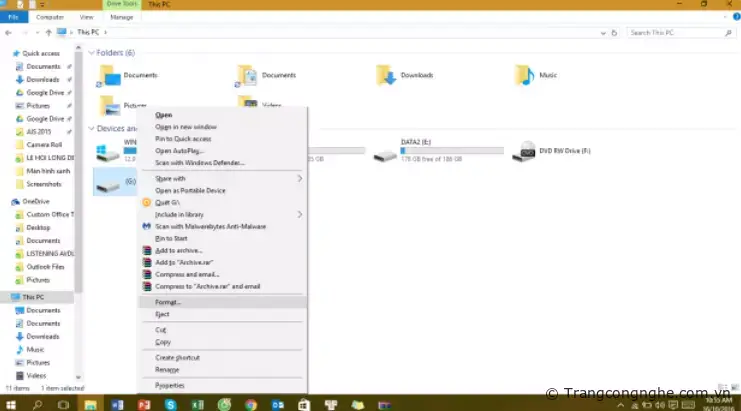Launch PowerPoint from the taskbar
Viewport: 741px width, 411px height.
click(x=144, y=403)
